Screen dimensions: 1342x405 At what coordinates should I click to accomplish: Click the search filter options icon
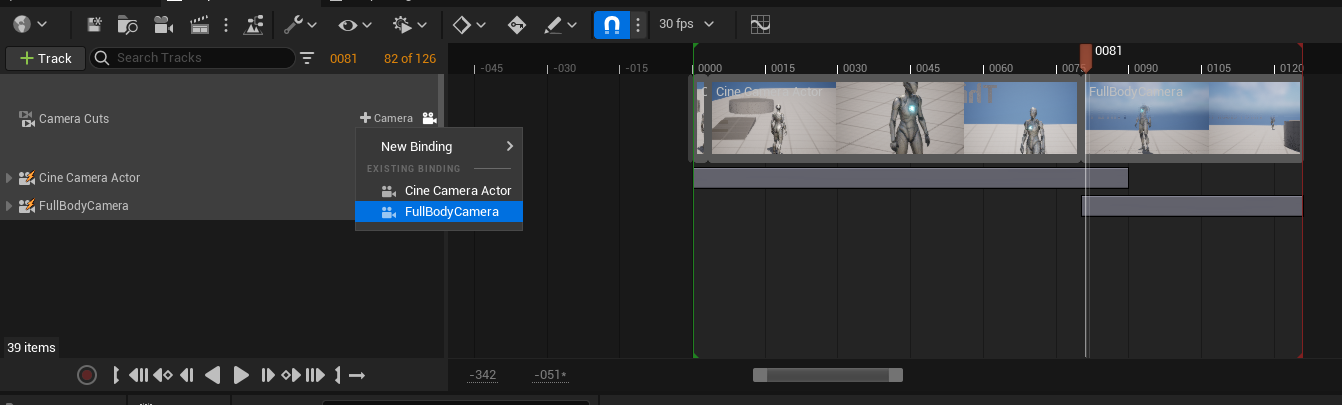pos(307,58)
